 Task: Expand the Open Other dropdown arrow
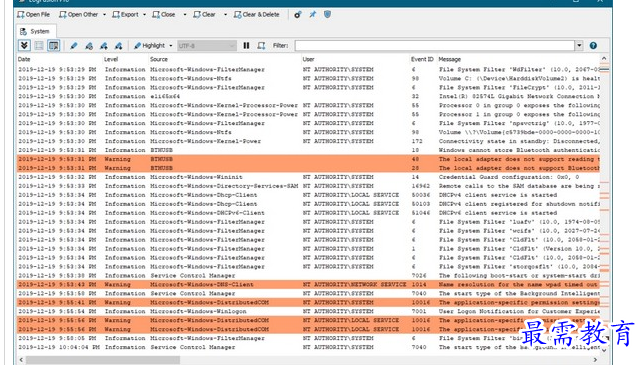click(x=104, y=15)
